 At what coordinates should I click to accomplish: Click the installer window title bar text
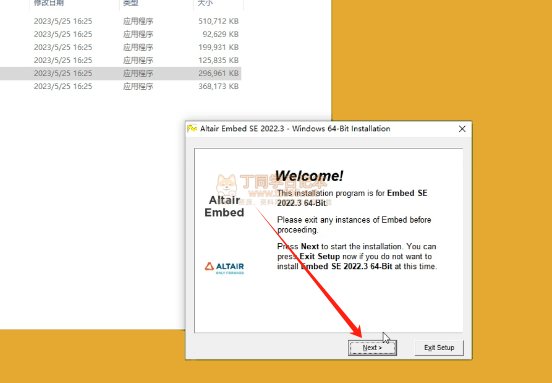click(x=295, y=128)
